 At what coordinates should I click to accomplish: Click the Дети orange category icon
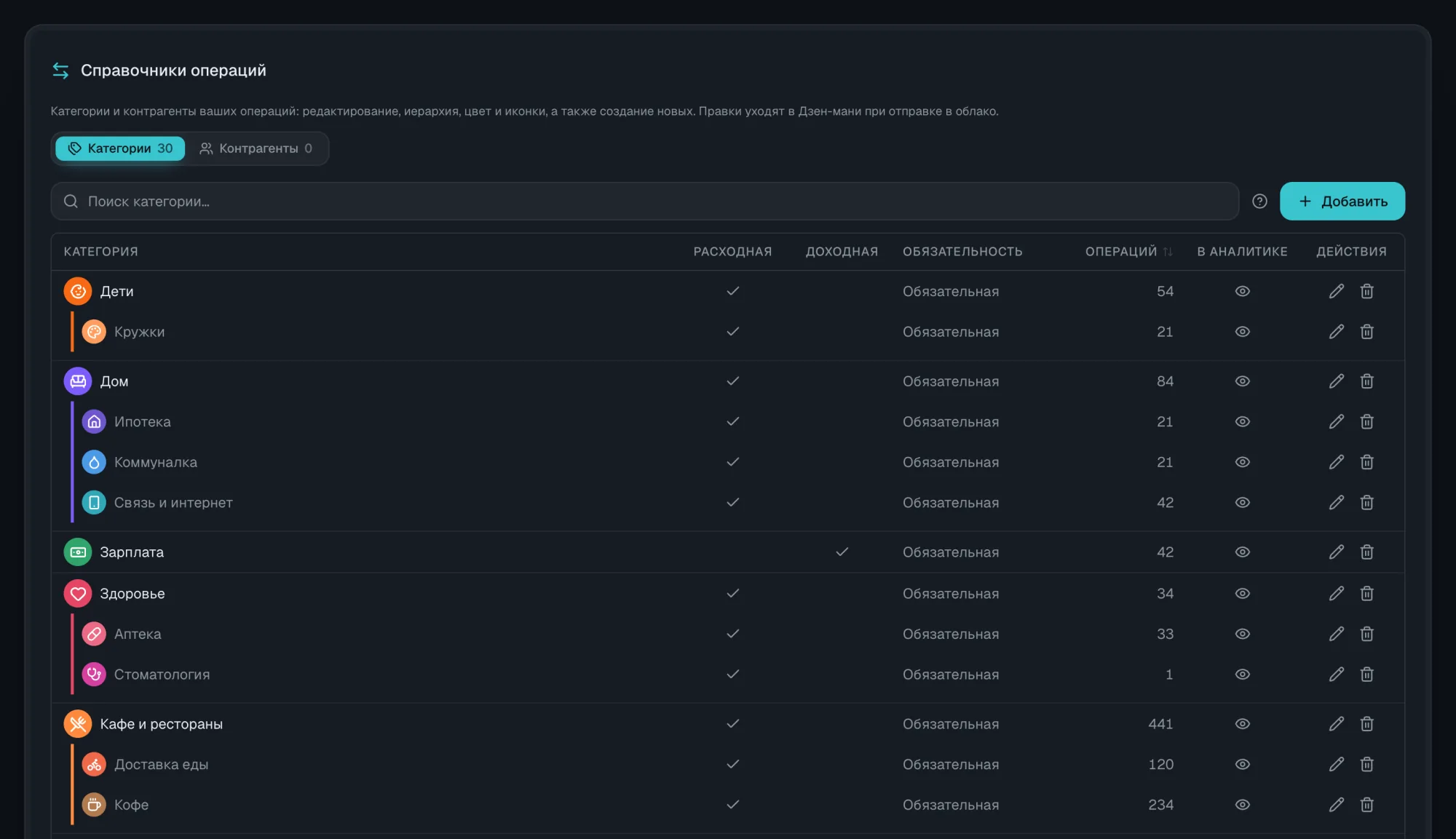point(78,291)
